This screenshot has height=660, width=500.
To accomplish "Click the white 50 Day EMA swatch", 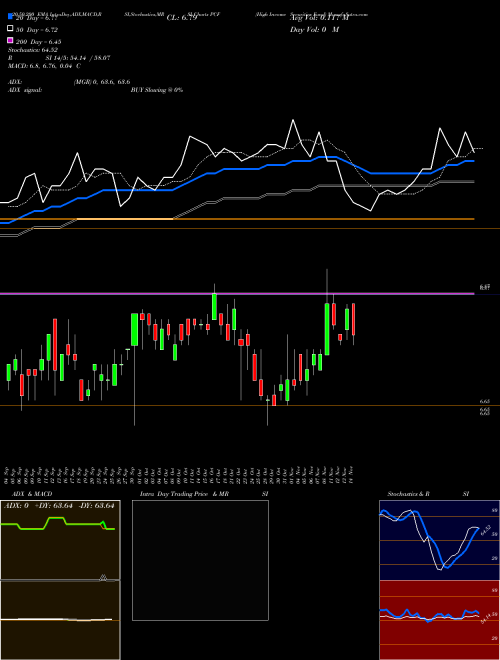I will [11, 28].
